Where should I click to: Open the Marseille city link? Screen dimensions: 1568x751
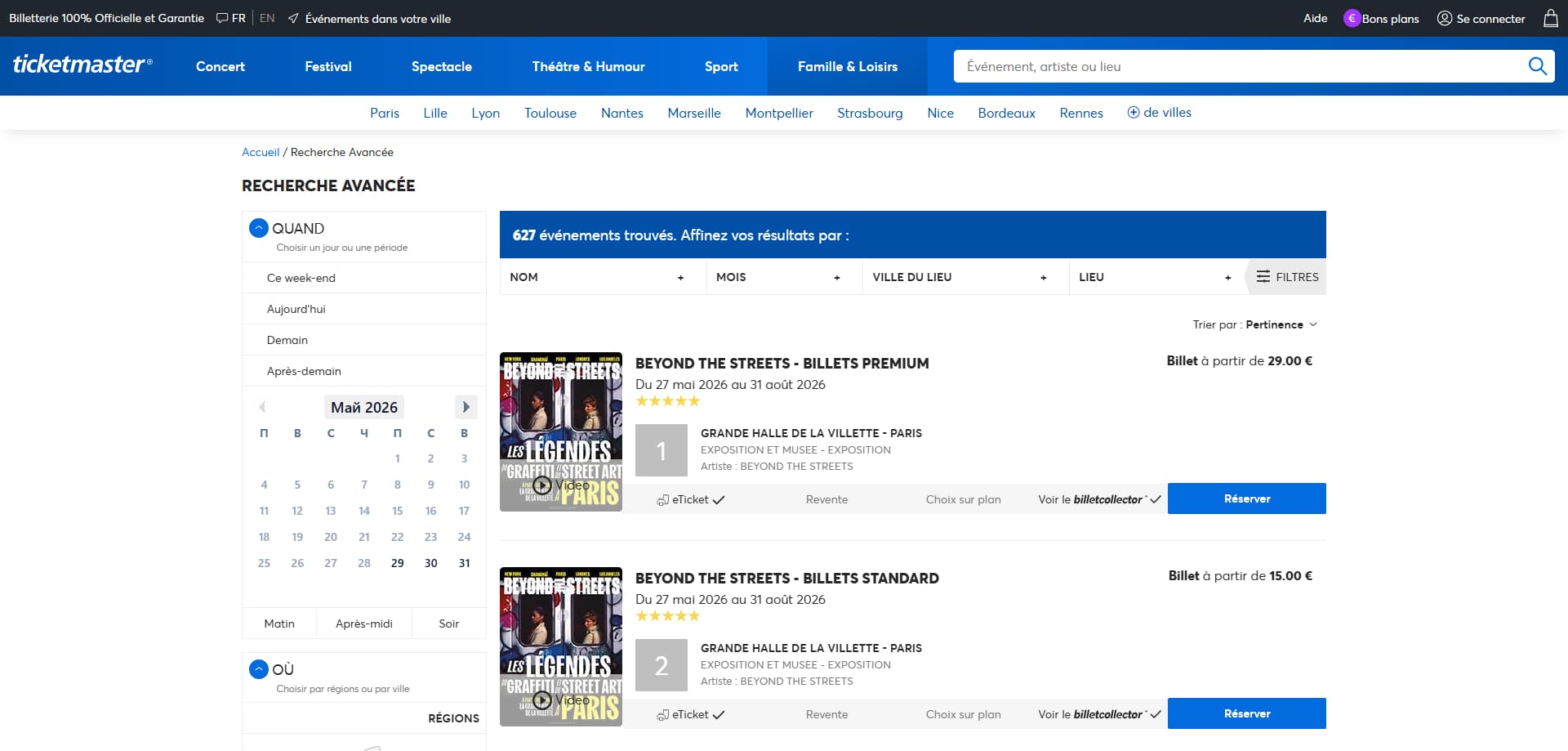(x=694, y=113)
